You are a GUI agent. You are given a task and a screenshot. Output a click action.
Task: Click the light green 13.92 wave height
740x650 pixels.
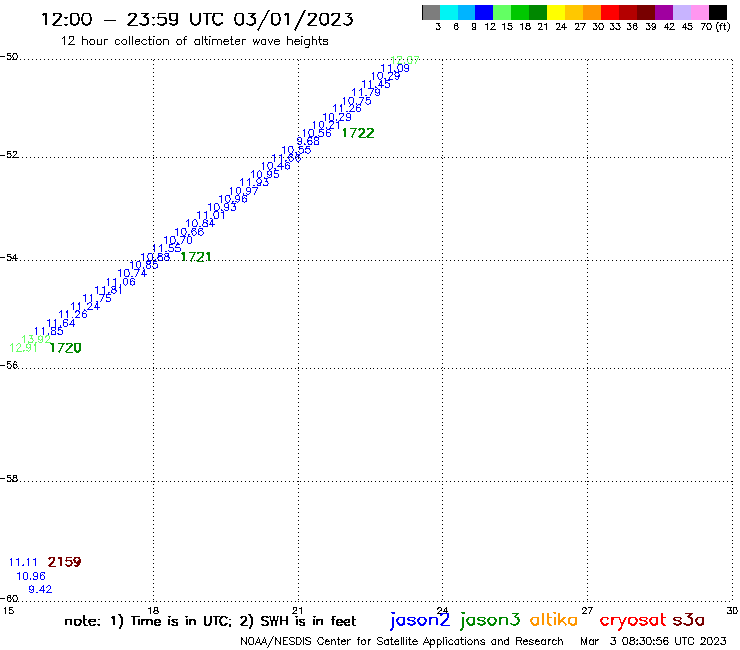(x=36, y=339)
